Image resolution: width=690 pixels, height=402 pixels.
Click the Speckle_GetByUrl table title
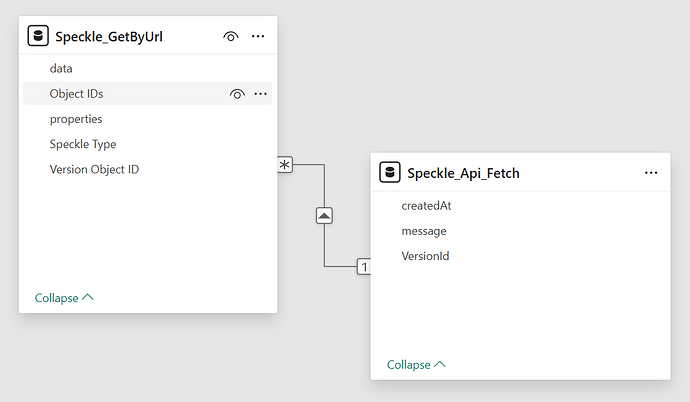pyautogui.click(x=109, y=37)
